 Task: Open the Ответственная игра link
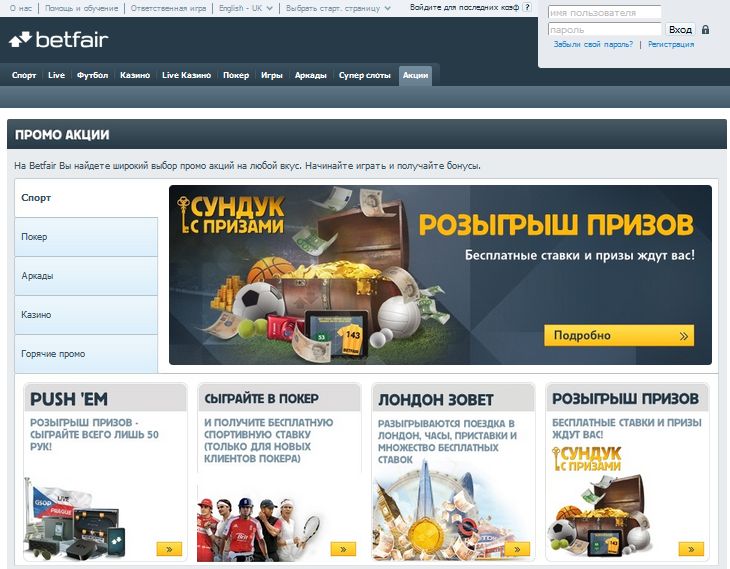pyautogui.click(x=168, y=8)
